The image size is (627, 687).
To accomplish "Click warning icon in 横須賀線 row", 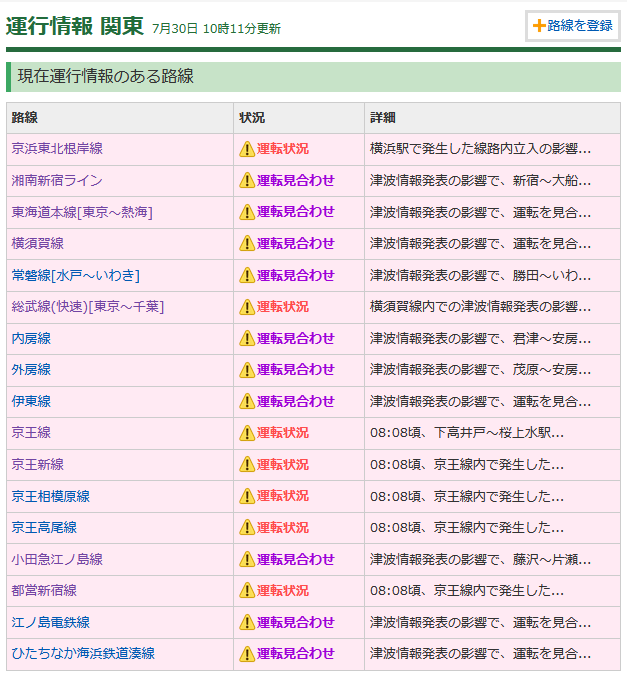I will click(x=247, y=244).
